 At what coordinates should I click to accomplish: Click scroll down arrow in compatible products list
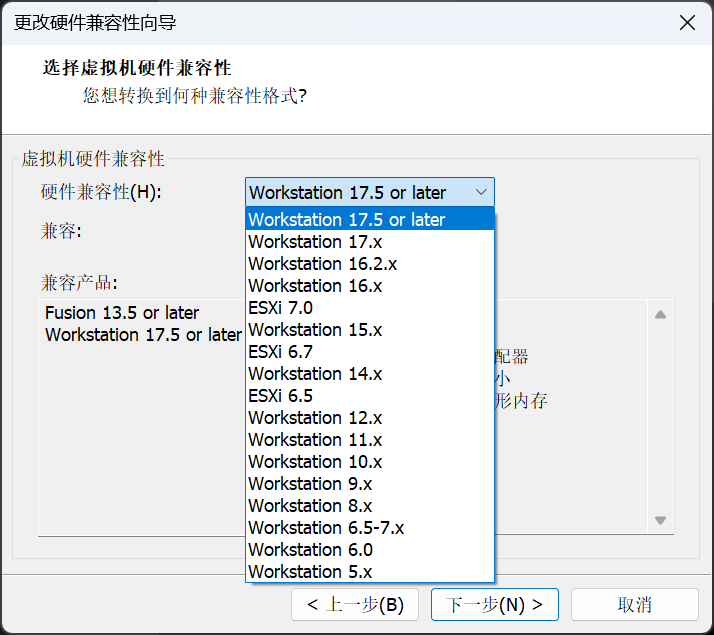click(x=660, y=520)
